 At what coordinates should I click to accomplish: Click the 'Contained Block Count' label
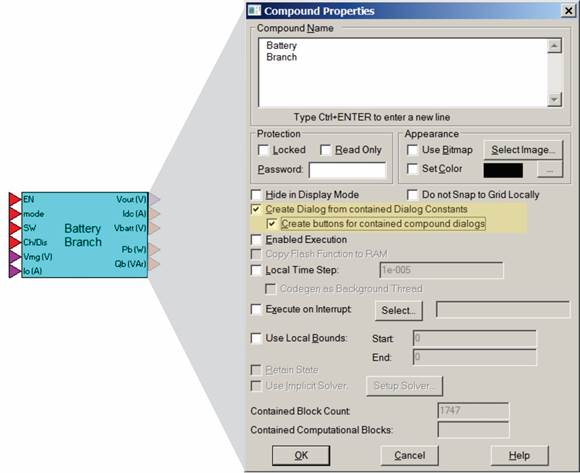[x=300, y=411]
